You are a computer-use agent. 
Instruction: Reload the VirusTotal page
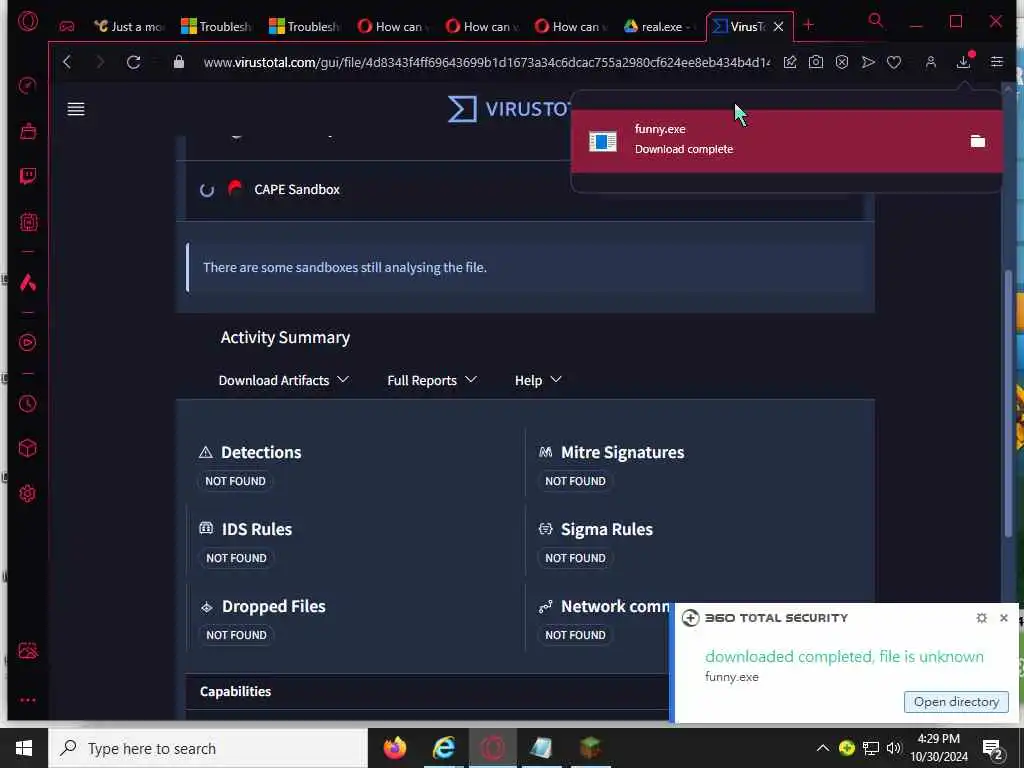coord(133,62)
